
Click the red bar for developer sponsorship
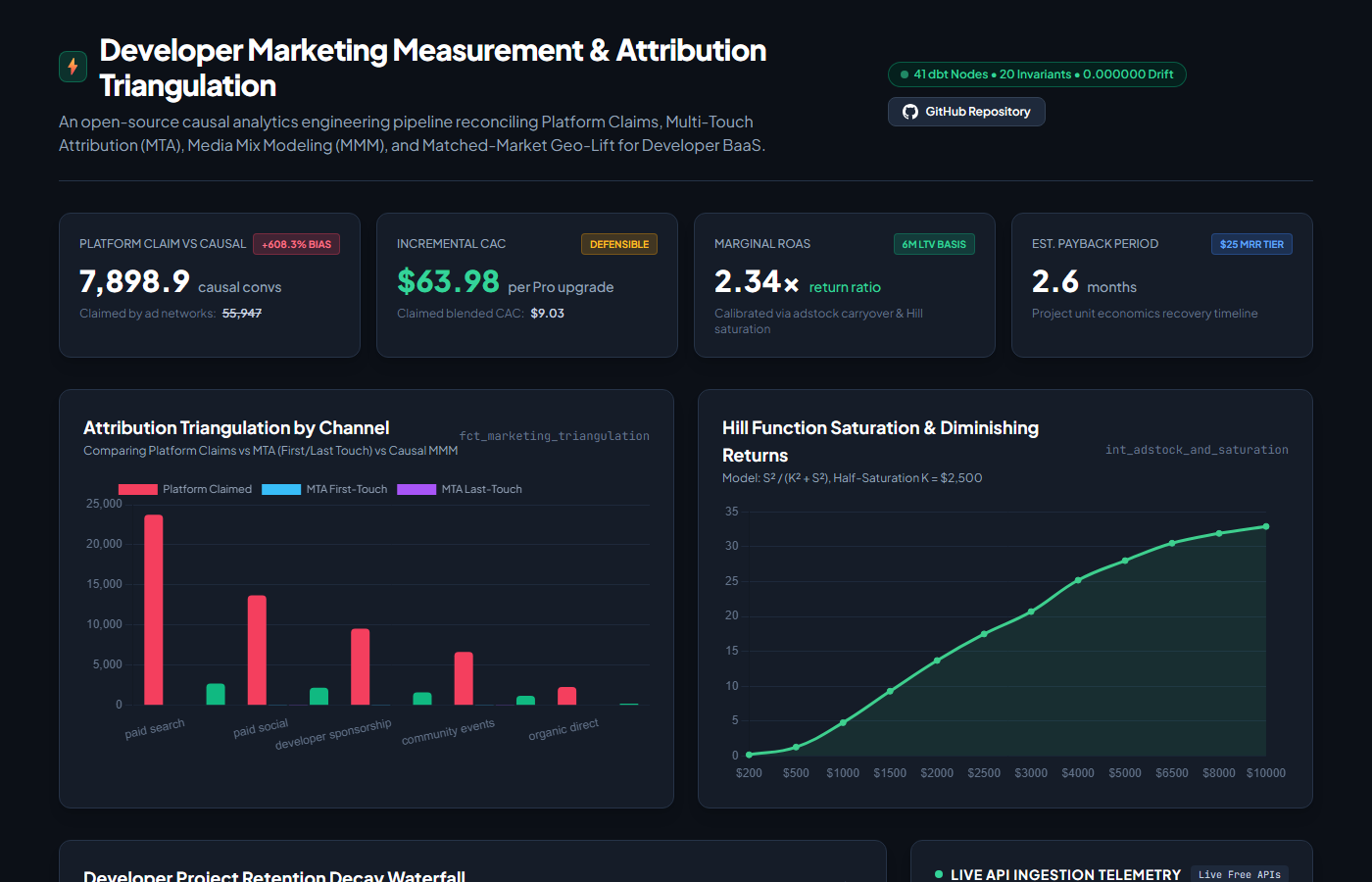361,666
